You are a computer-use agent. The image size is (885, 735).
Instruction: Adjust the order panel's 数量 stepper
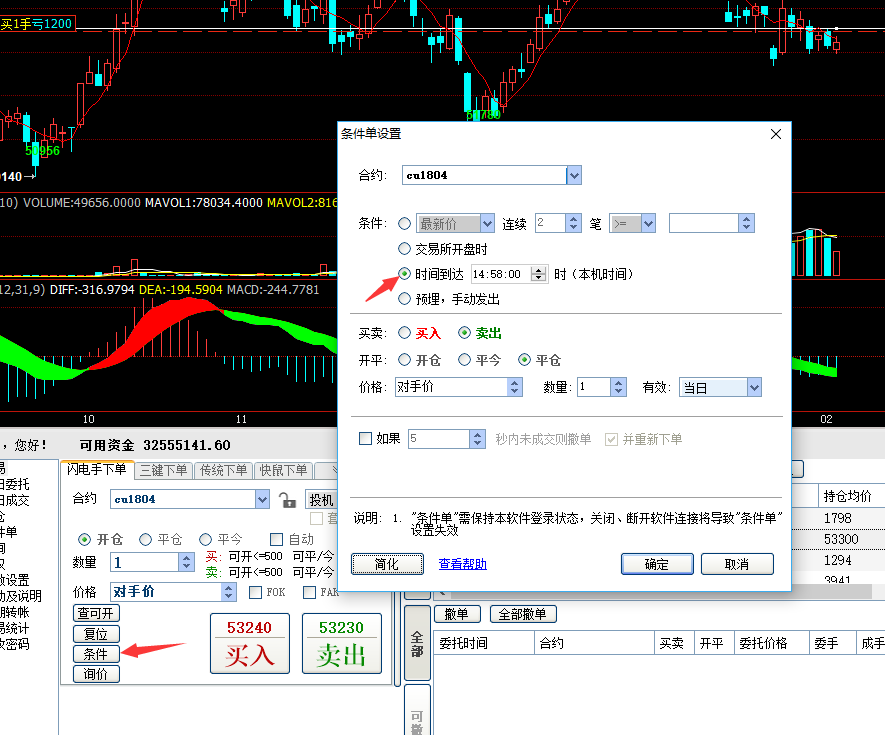tap(186, 562)
